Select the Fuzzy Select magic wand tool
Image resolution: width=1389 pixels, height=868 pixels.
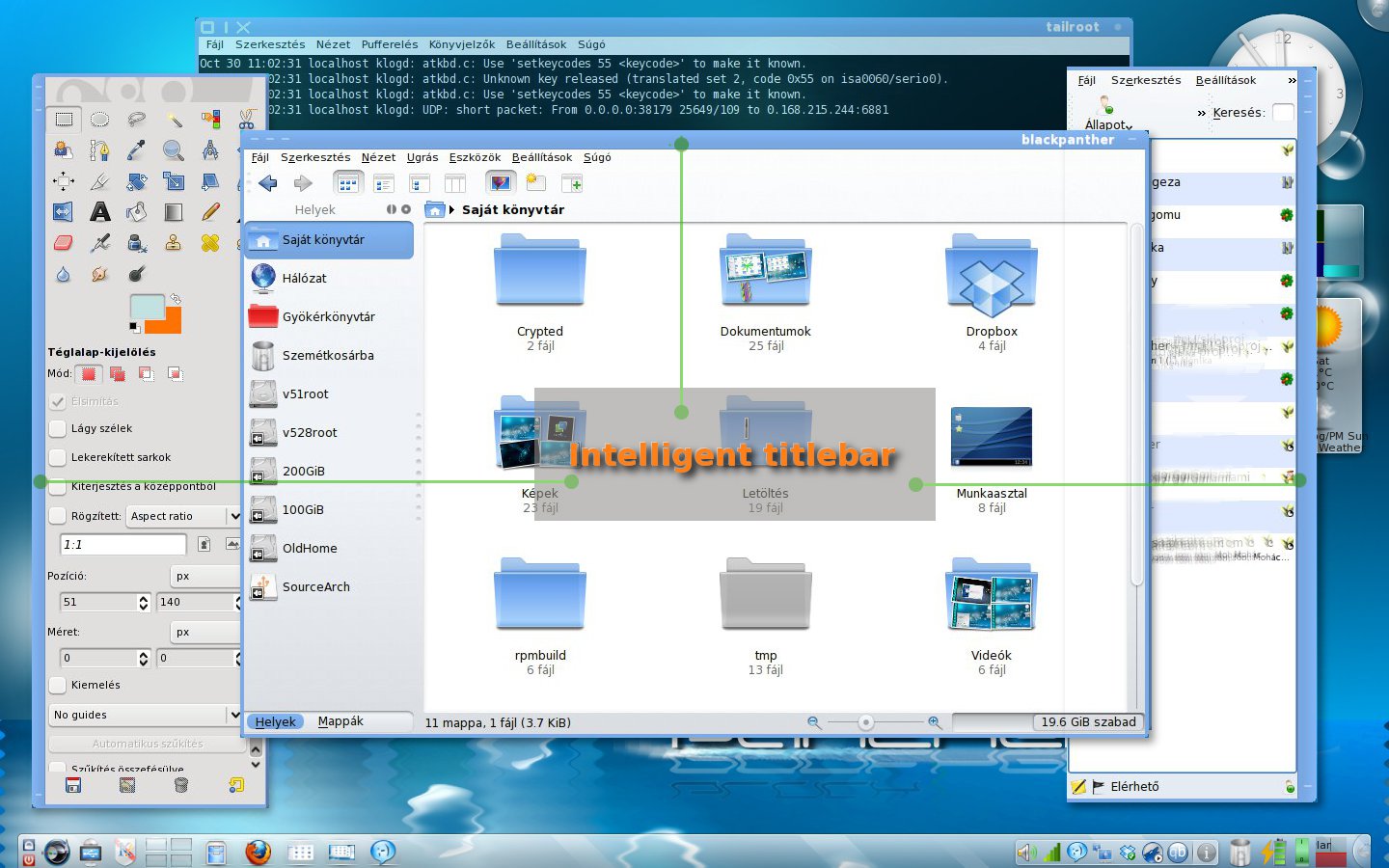point(174,120)
